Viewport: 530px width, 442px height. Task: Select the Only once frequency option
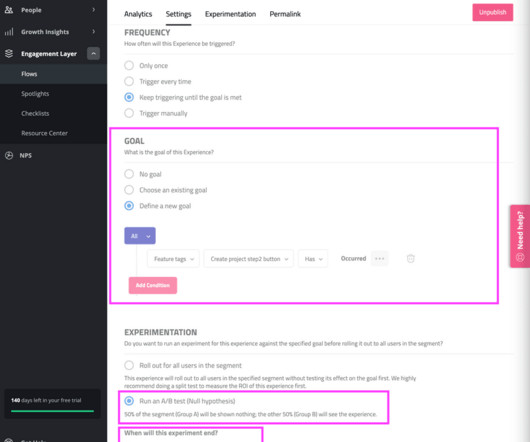[129, 65]
